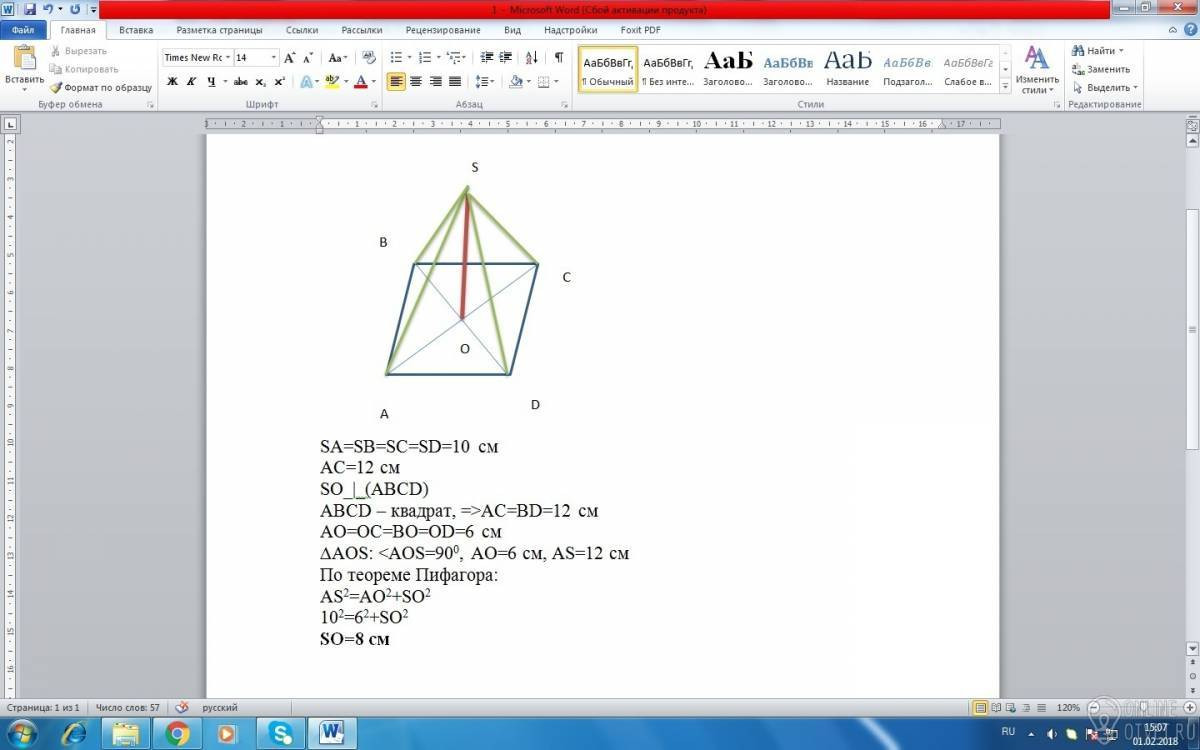
Task: Click the Format Painter brush icon
Action: [x=56, y=88]
